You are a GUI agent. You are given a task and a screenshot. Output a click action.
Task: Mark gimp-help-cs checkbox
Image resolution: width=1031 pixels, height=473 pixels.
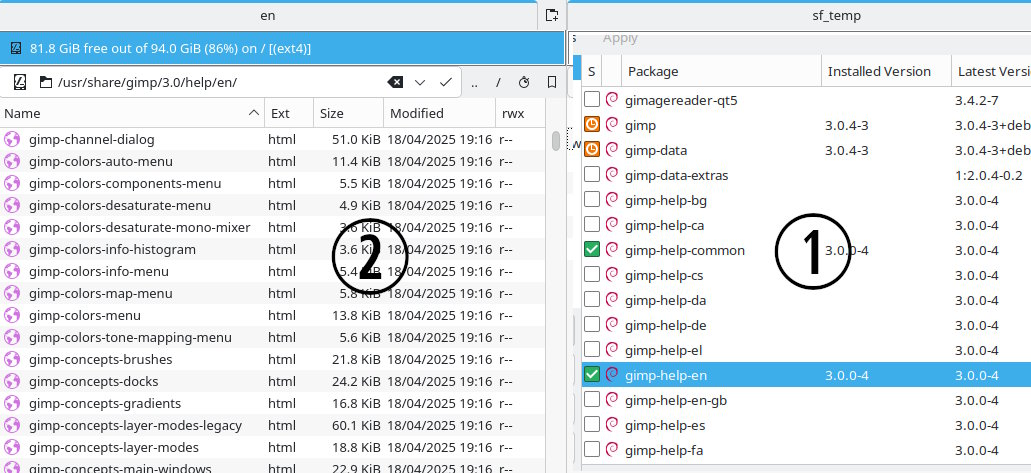tap(592, 275)
